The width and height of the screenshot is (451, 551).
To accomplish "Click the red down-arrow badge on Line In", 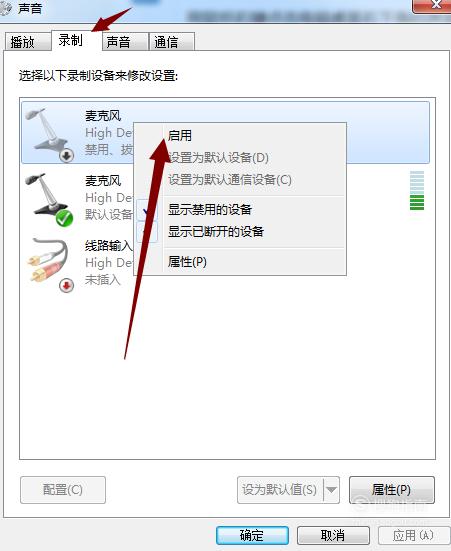I will (x=66, y=285).
